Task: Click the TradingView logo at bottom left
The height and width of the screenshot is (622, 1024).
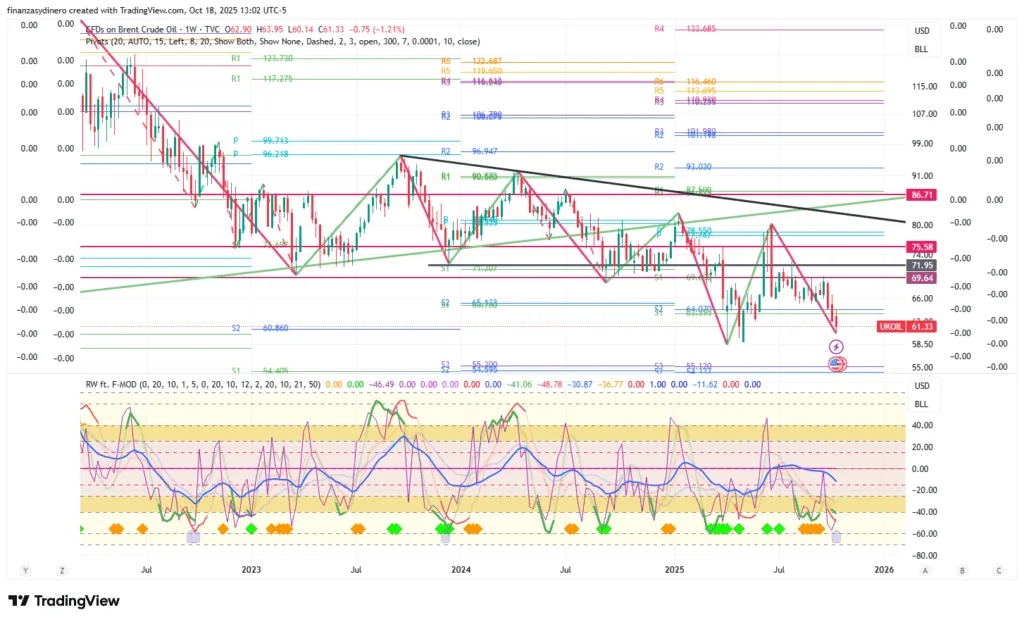Action: [64, 601]
